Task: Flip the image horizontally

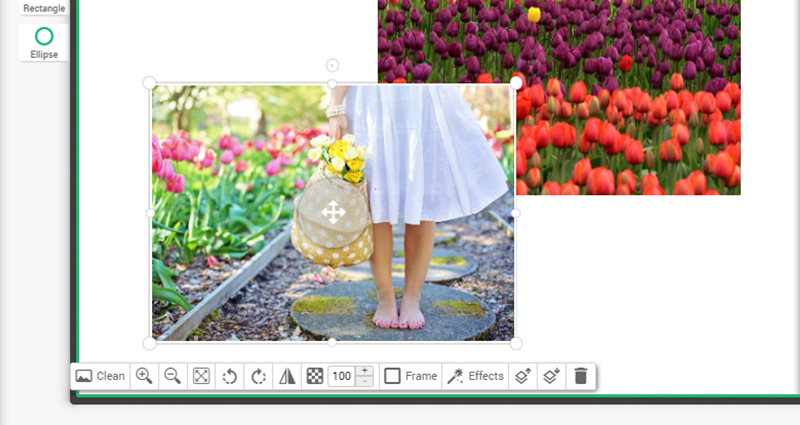Action: tap(287, 376)
